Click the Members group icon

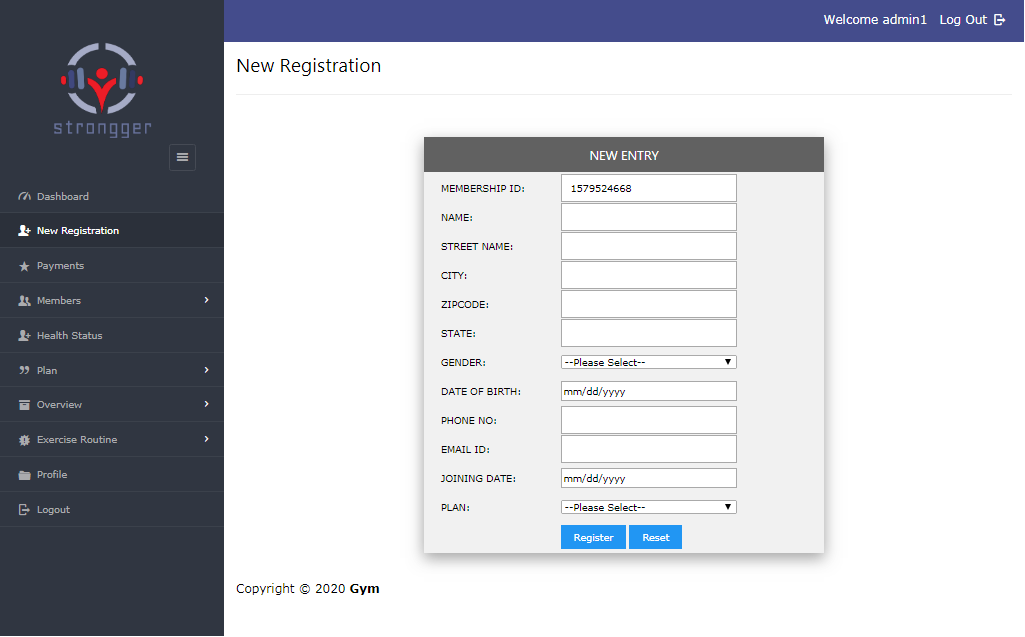pos(24,301)
